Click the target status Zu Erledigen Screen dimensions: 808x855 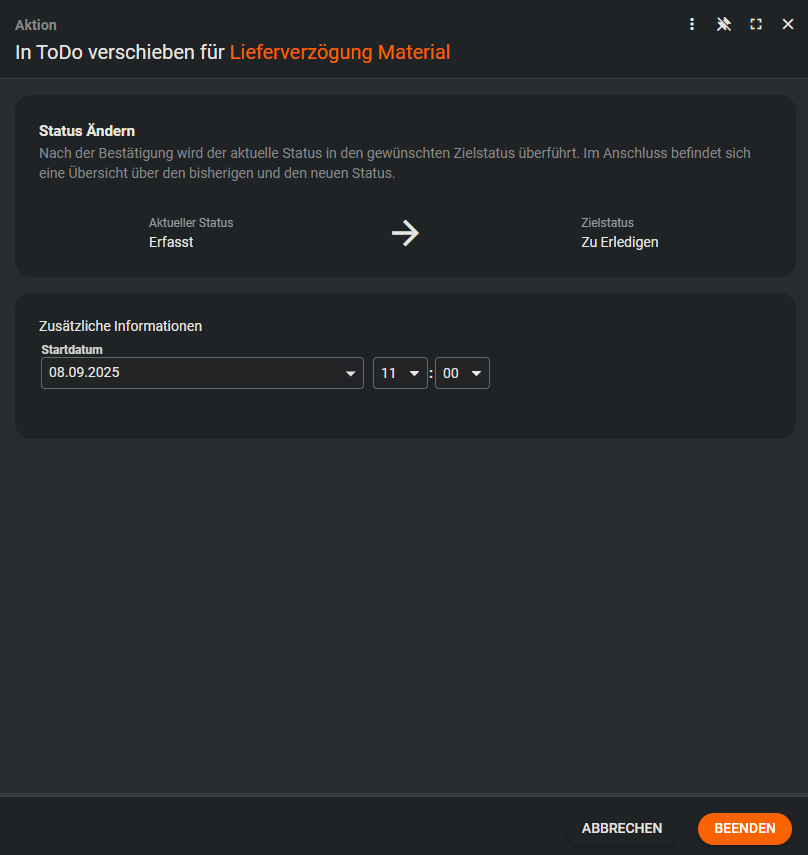pos(619,242)
